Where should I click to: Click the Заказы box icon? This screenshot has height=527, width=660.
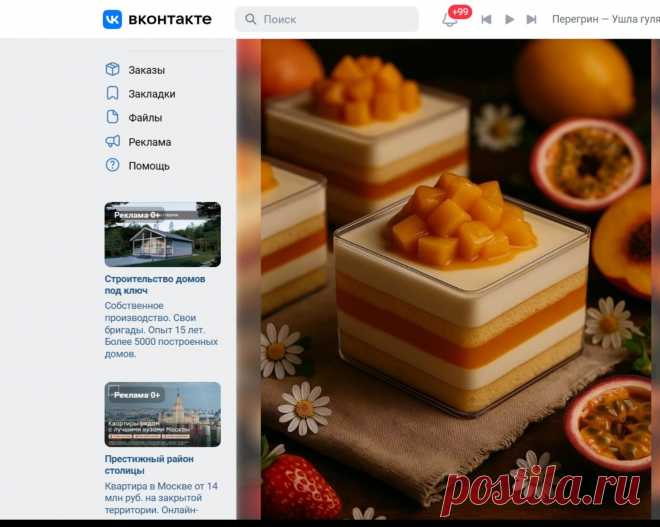[x=112, y=69]
